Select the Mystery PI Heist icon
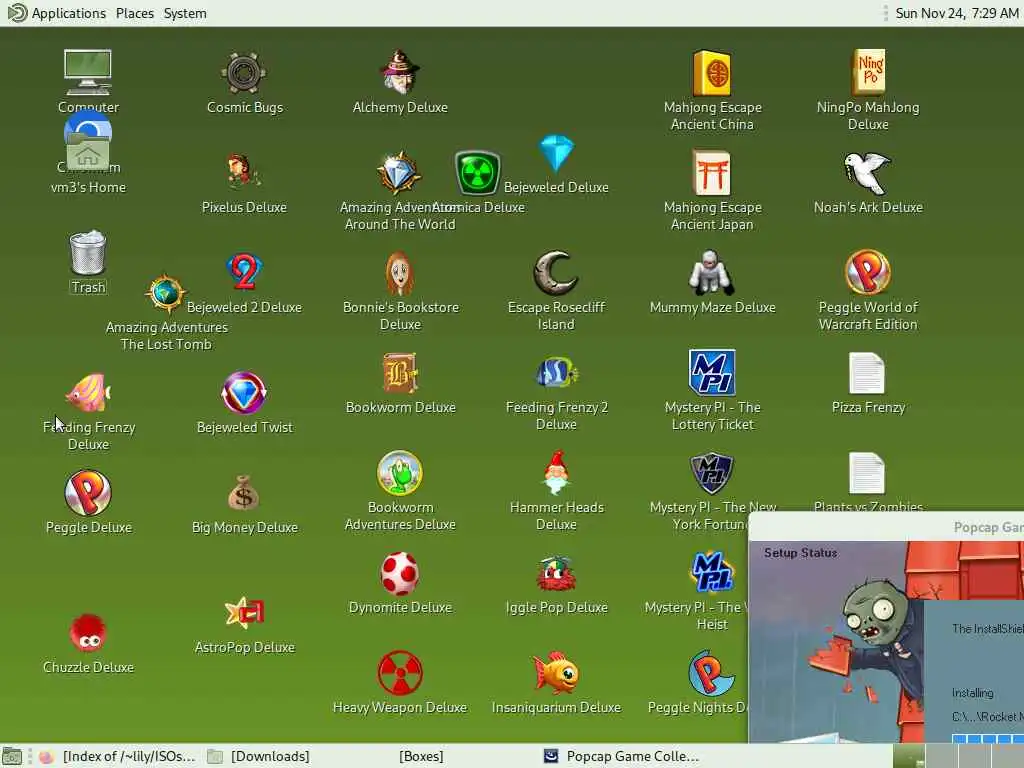The image size is (1024, 768). tap(712, 573)
